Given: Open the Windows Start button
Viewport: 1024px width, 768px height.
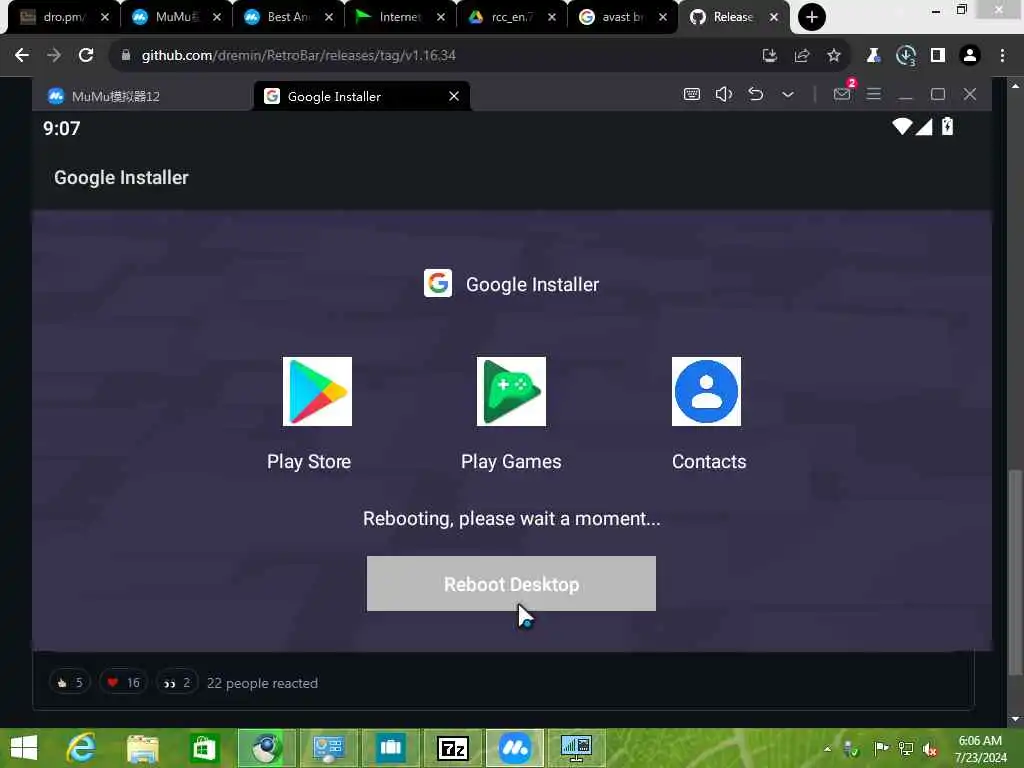Looking at the screenshot, I should (24, 748).
